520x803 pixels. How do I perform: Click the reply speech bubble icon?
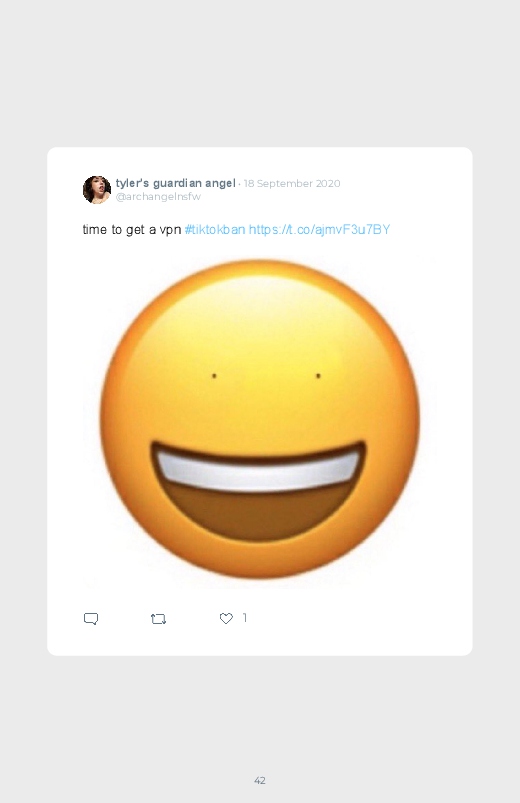91,619
